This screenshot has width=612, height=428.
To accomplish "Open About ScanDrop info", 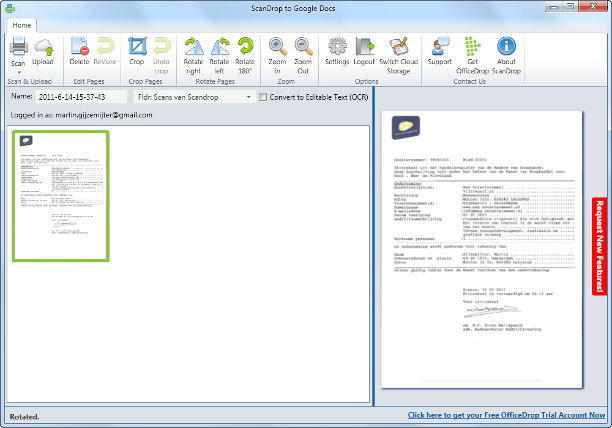I will (x=506, y=56).
